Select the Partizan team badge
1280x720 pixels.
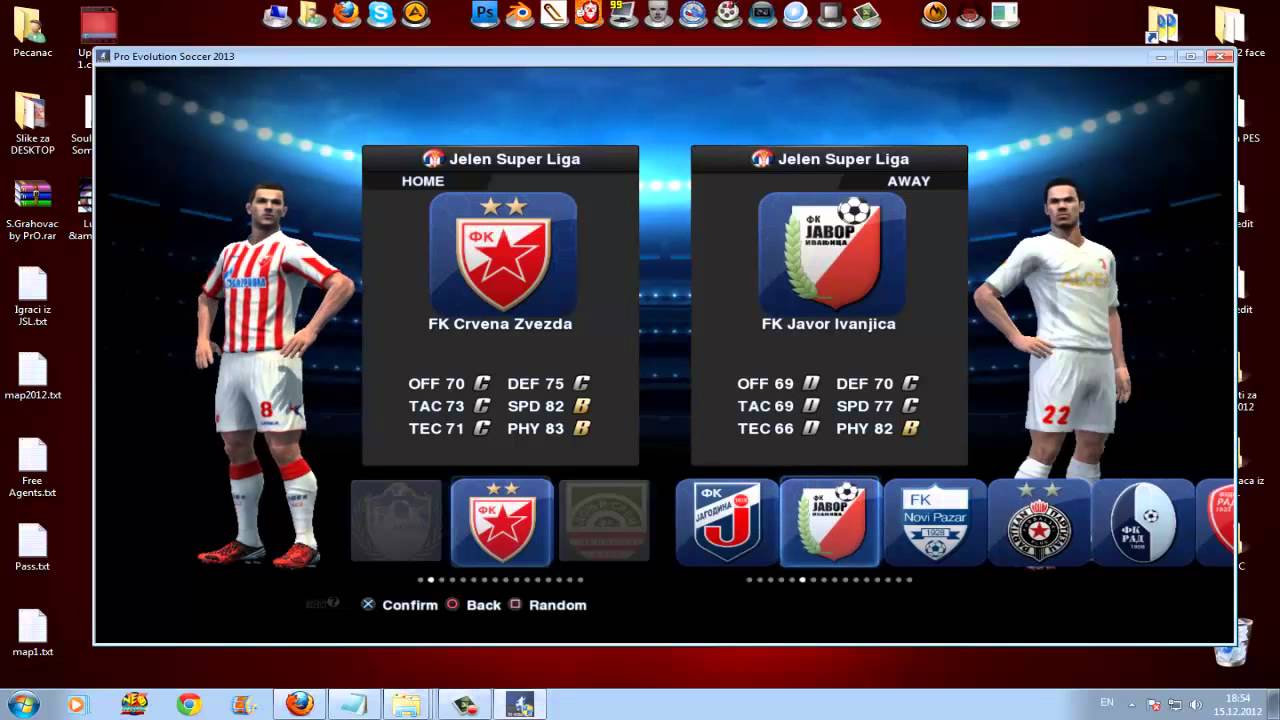pos(1039,523)
